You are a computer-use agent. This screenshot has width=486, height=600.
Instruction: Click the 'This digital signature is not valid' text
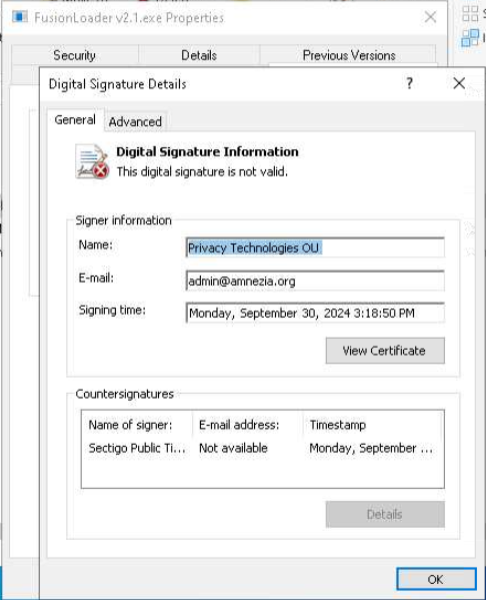[x=202, y=172]
